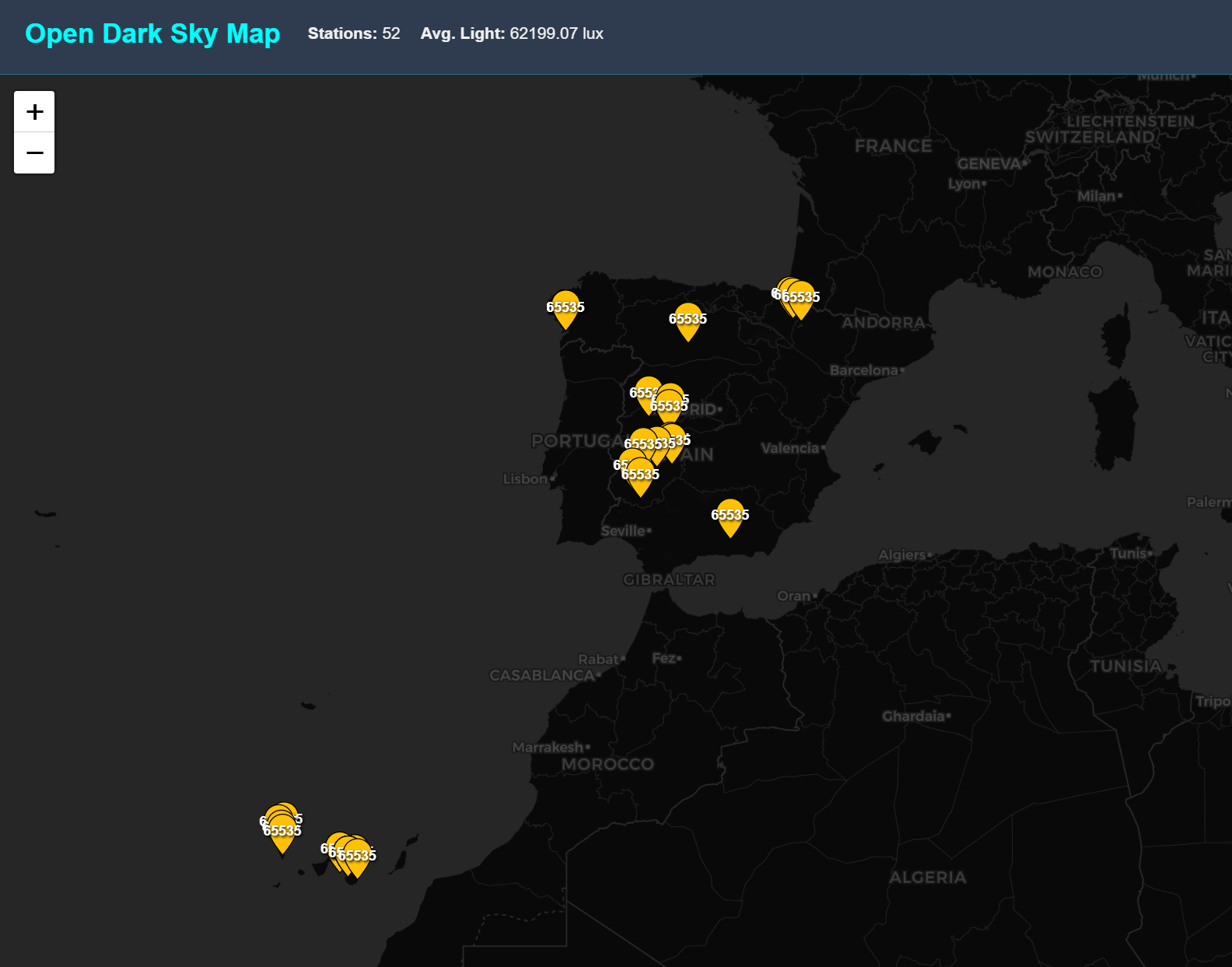
Task: Click the Lyon city label
Action: 964,184
